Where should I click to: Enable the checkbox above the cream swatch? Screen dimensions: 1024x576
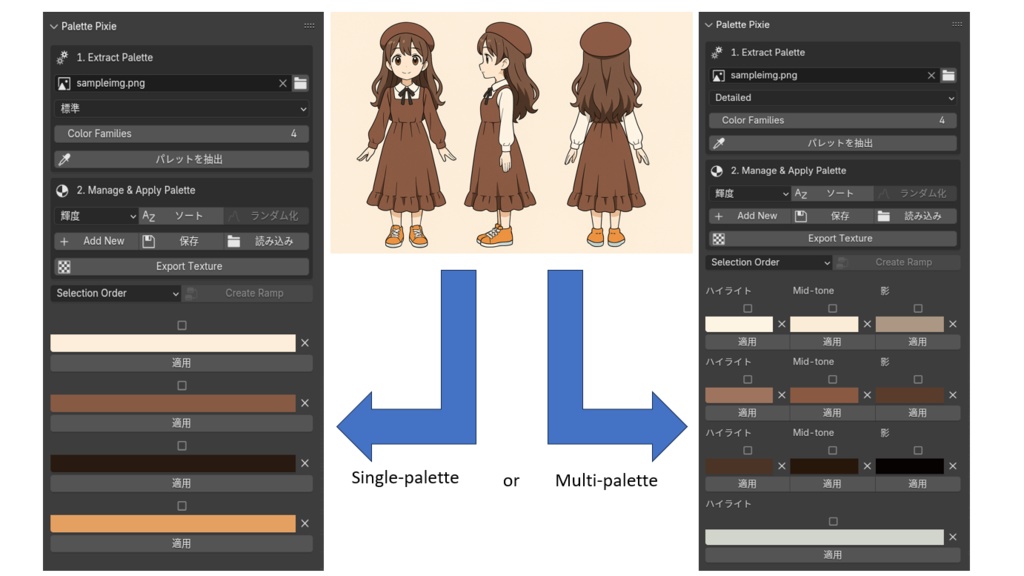(181, 324)
